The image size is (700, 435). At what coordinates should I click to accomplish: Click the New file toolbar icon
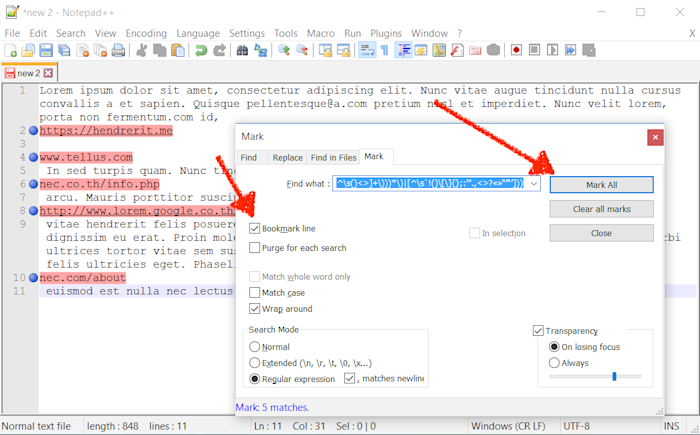click(11, 50)
